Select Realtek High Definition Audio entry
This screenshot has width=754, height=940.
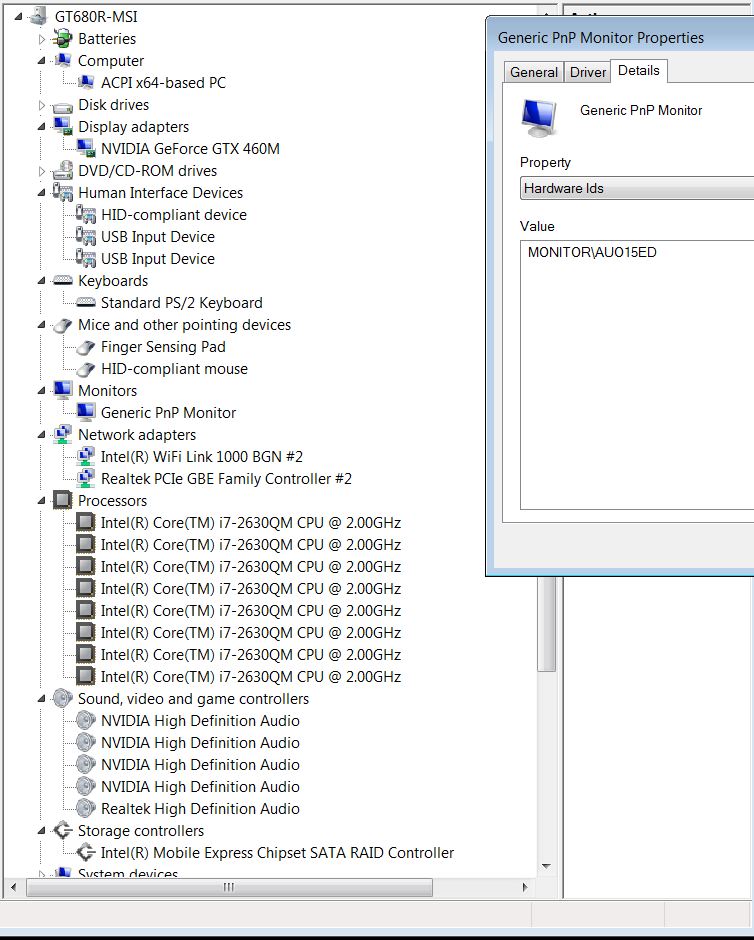[x=200, y=809]
